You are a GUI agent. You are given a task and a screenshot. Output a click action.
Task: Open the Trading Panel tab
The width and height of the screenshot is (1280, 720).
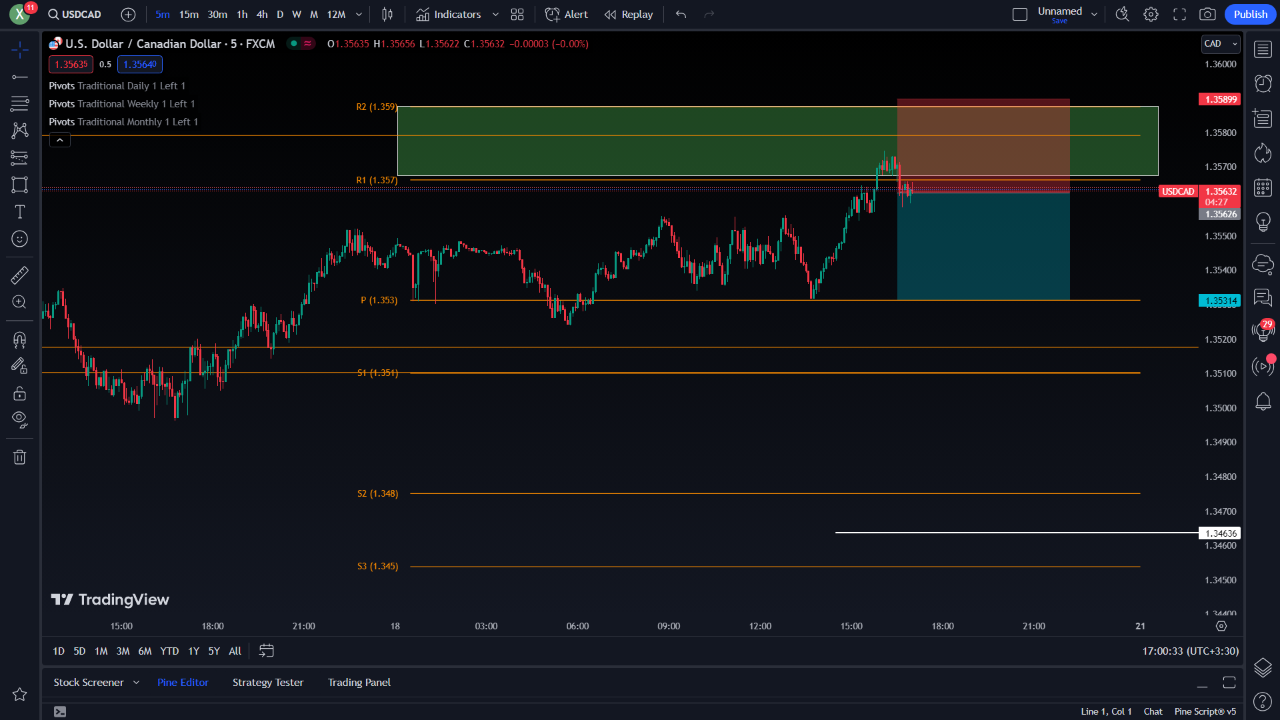(359, 683)
